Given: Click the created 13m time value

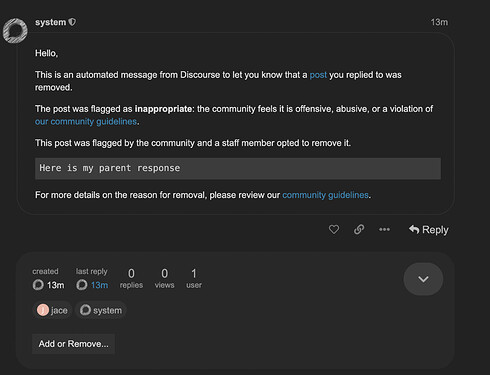Looking at the screenshot, I should tap(55, 285).
